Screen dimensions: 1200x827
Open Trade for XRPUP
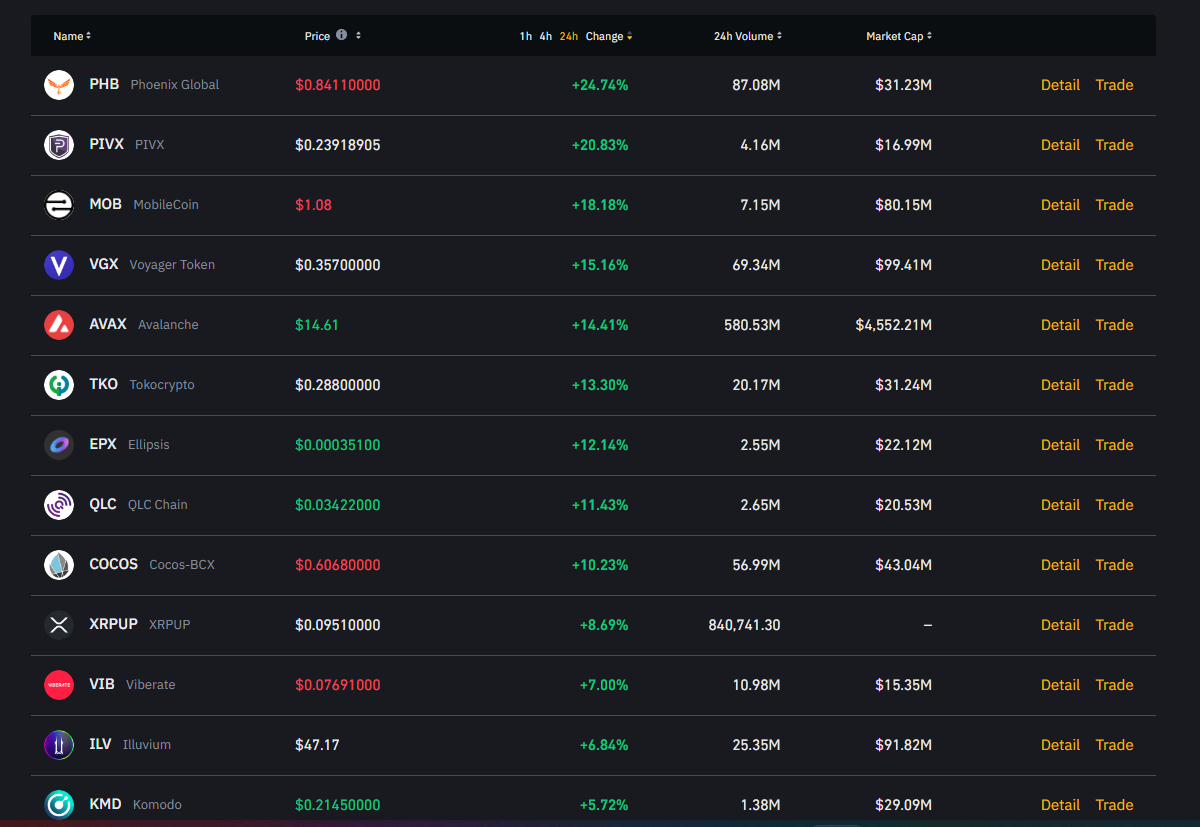click(1114, 625)
